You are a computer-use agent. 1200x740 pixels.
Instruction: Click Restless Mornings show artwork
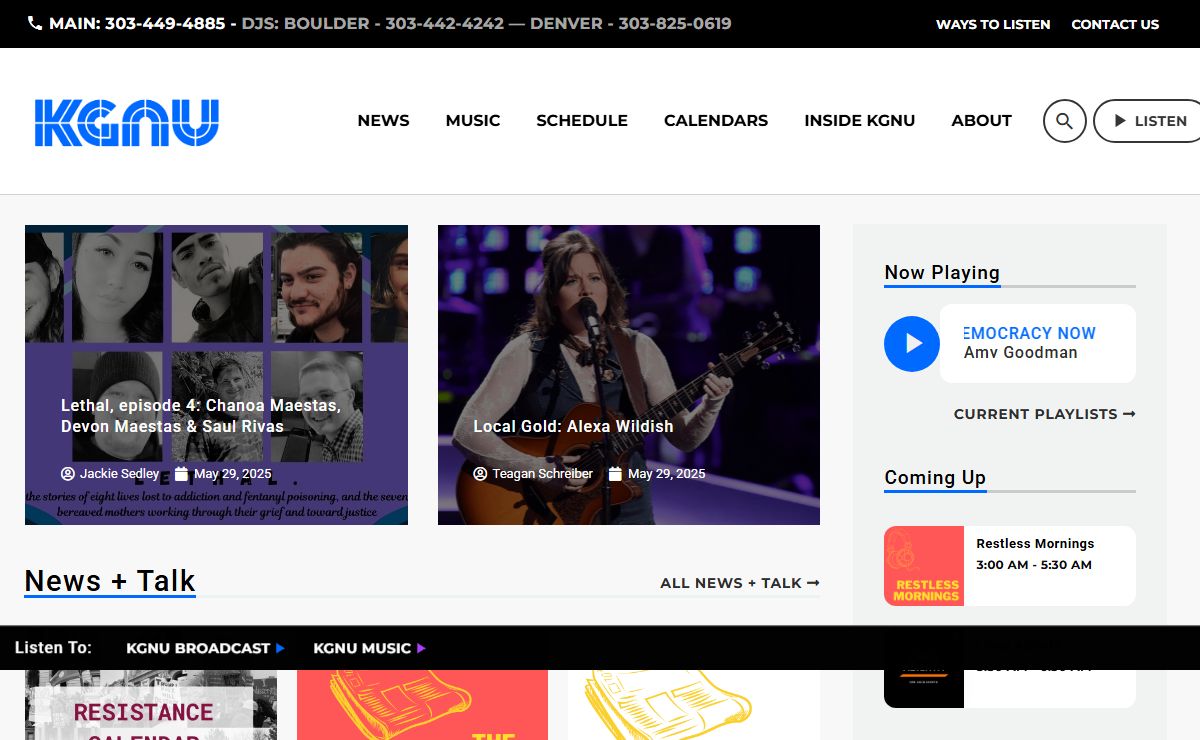[x=924, y=566]
